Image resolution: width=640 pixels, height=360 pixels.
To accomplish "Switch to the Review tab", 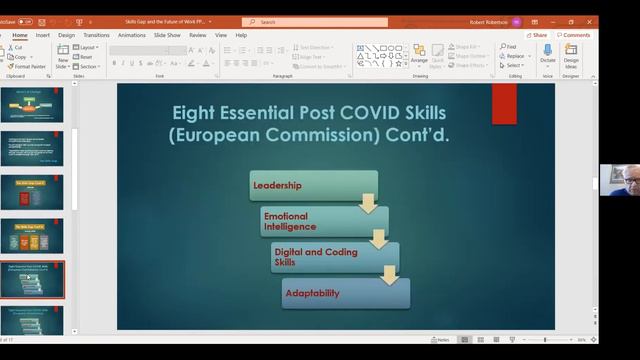I will pyautogui.click(x=198, y=35).
